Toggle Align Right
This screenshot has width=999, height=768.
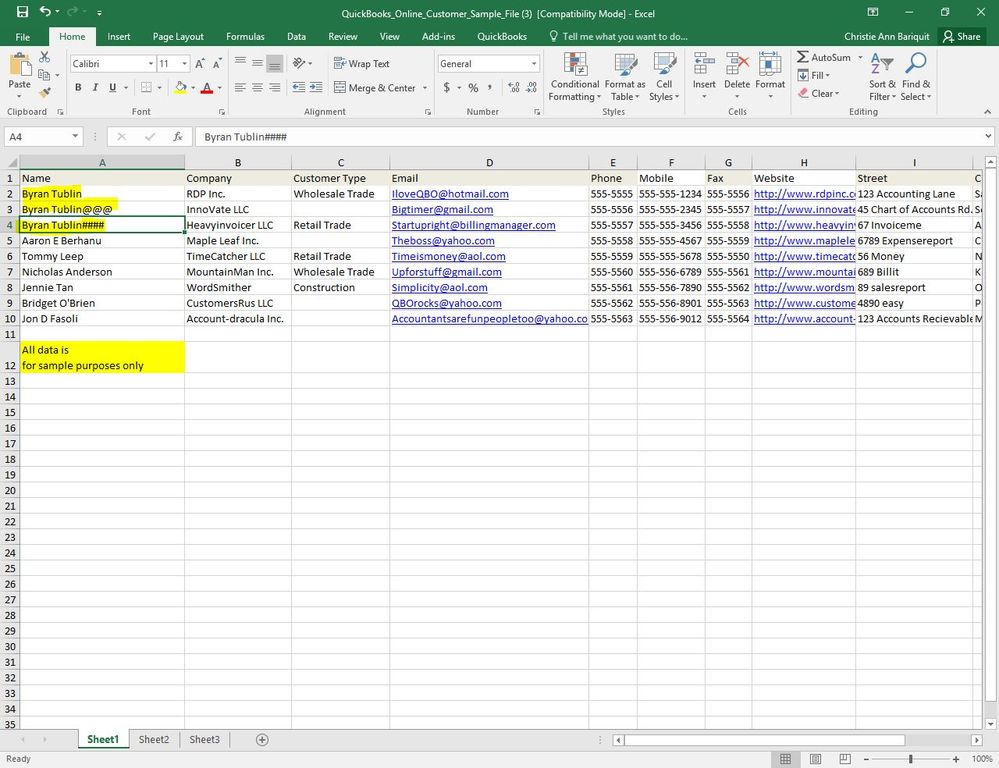[x=275, y=88]
